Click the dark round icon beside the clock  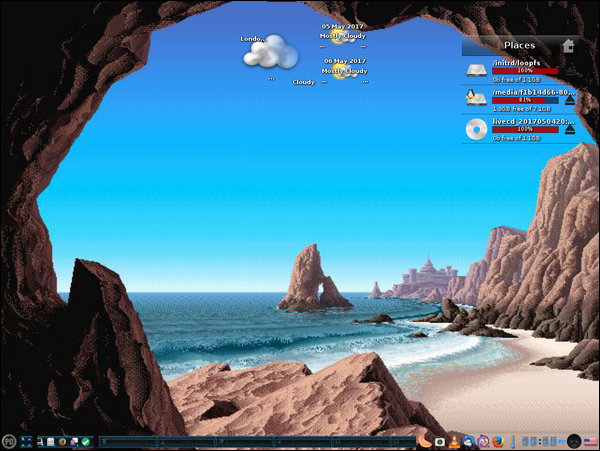click(574, 441)
